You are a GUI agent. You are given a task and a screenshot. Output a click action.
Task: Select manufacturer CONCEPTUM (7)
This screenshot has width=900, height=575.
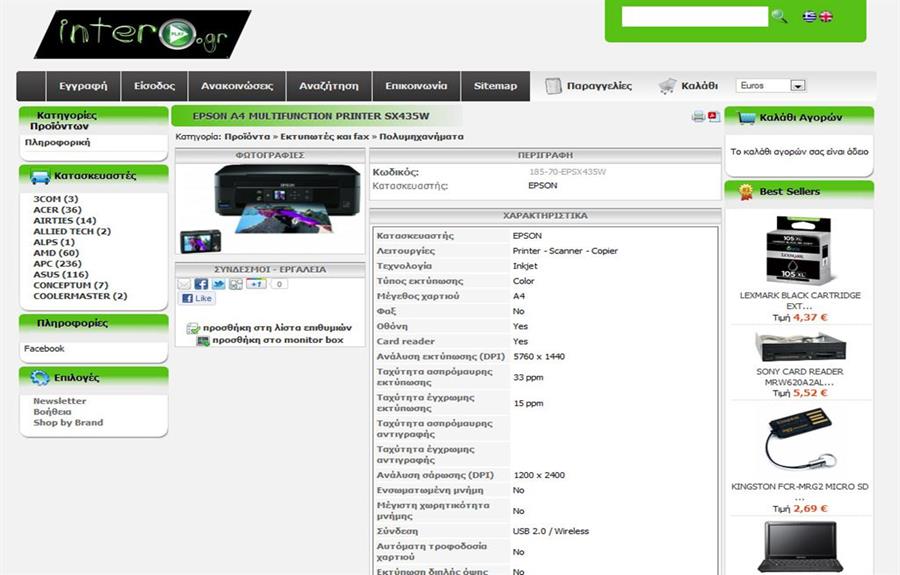[71, 286]
